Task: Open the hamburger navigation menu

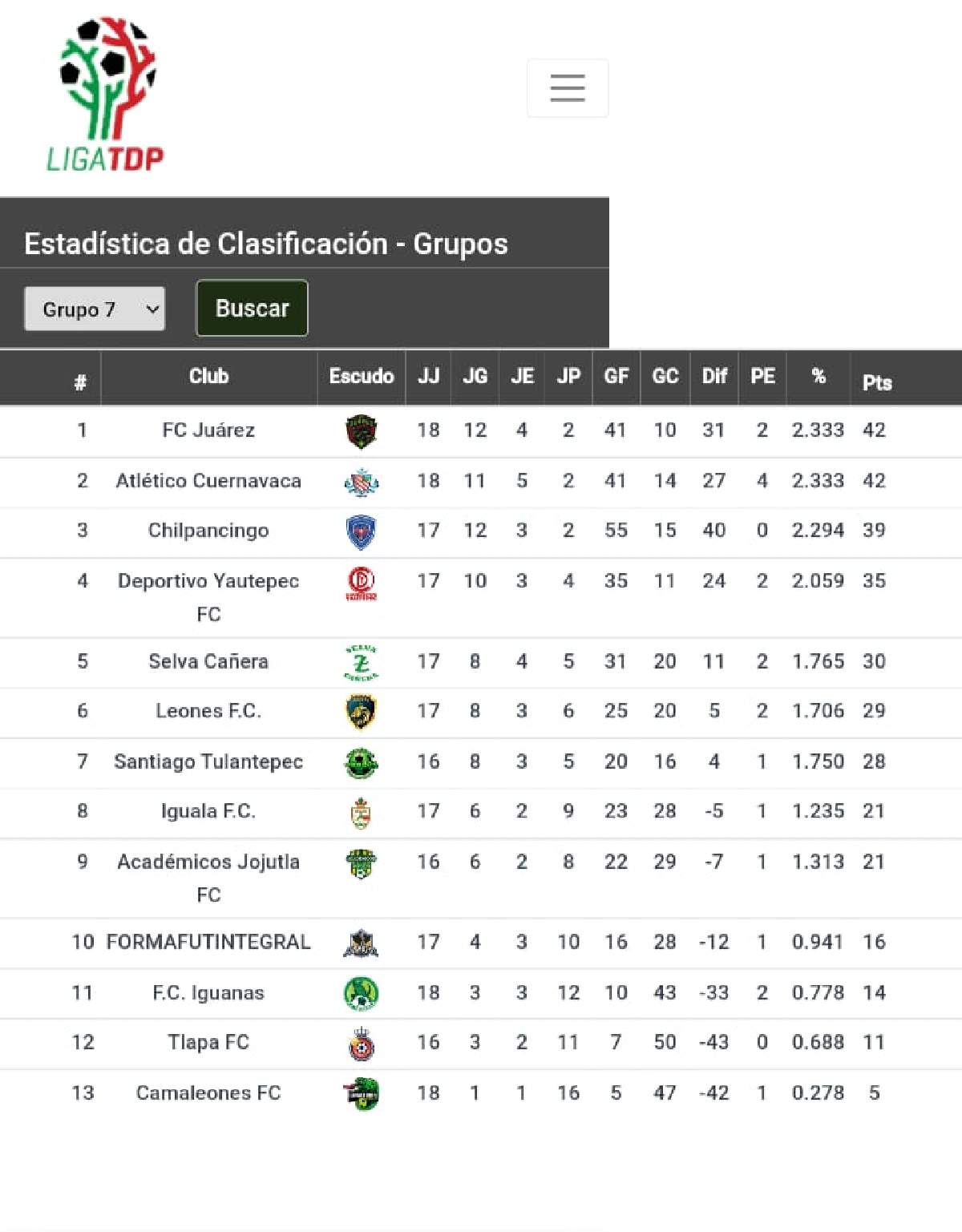Action: coord(568,87)
